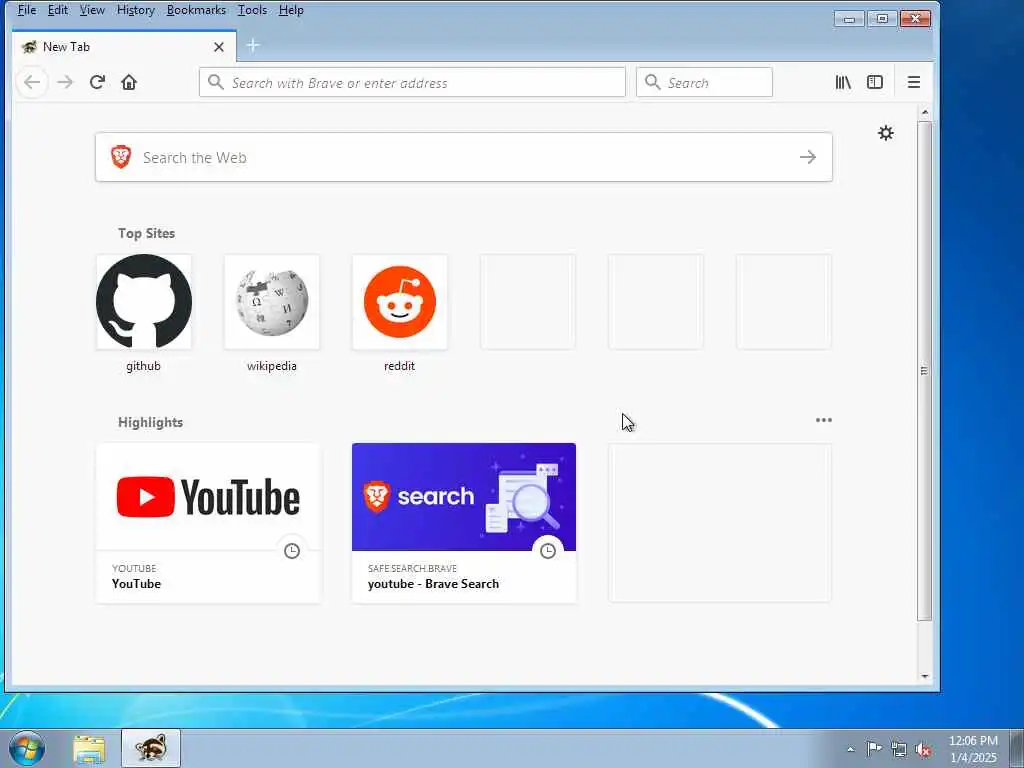Open the Highlights section three-dot menu

824,420
